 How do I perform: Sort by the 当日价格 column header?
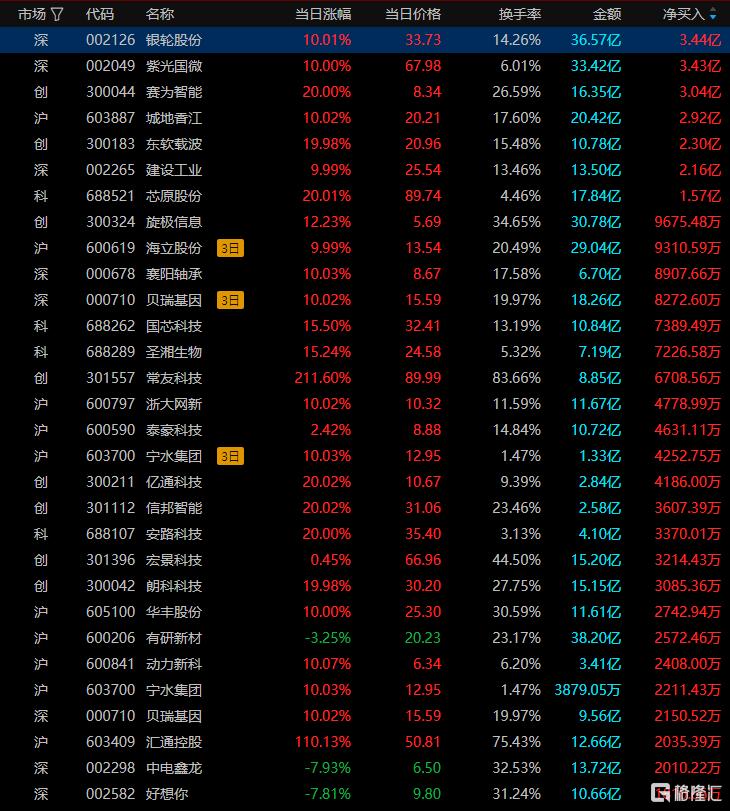pyautogui.click(x=413, y=14)
